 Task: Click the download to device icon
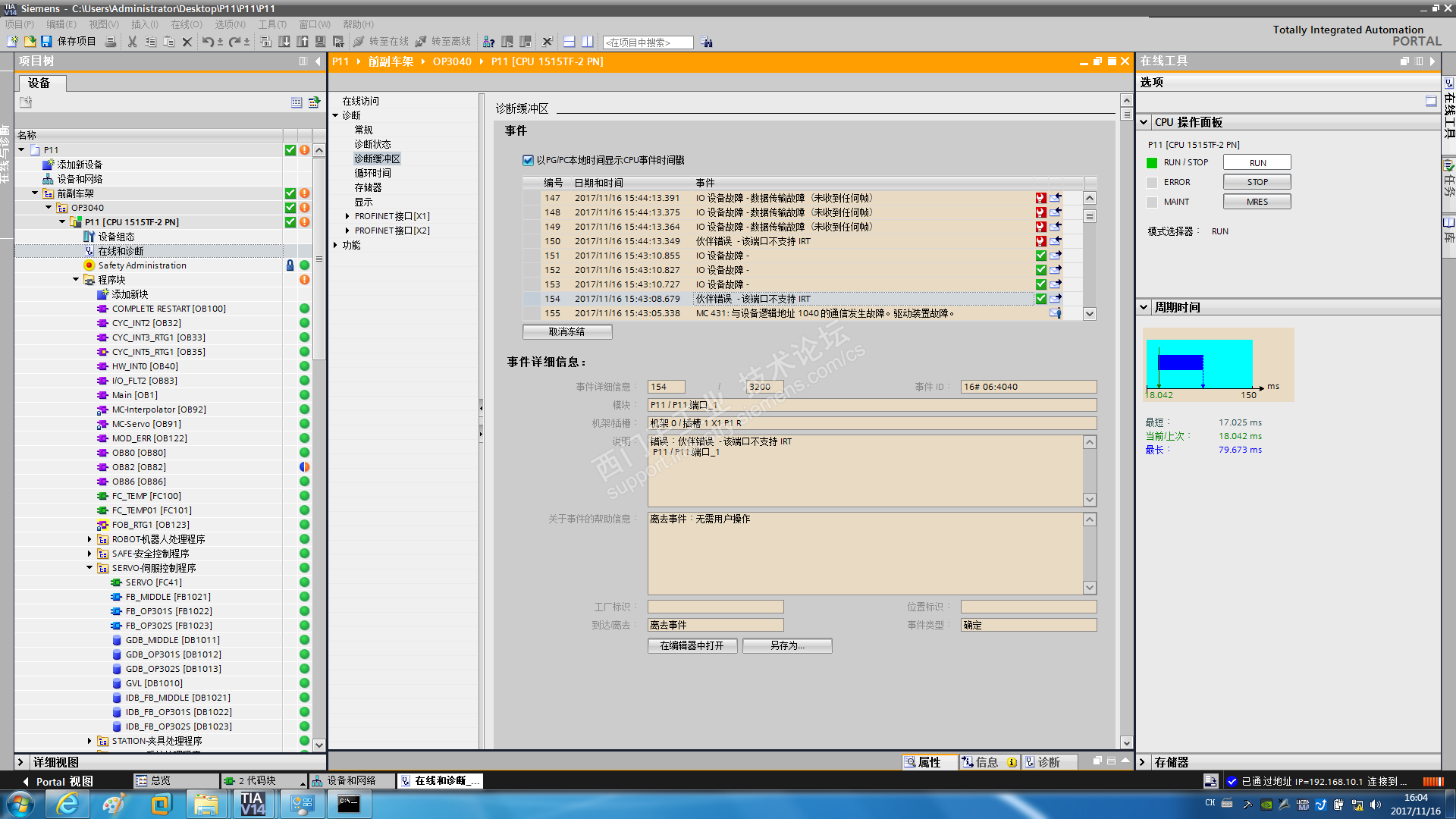coord(284,42)
